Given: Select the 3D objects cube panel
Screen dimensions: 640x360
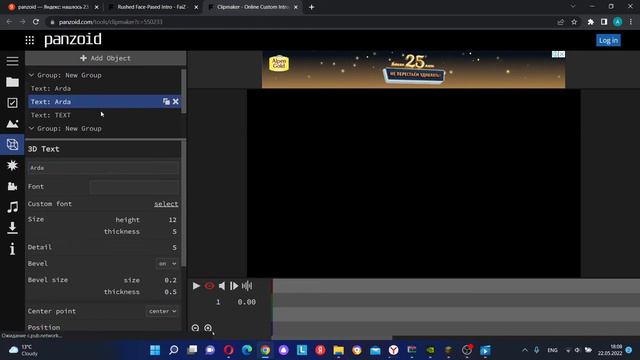Looking at the screenshot, I should point(12,144).
